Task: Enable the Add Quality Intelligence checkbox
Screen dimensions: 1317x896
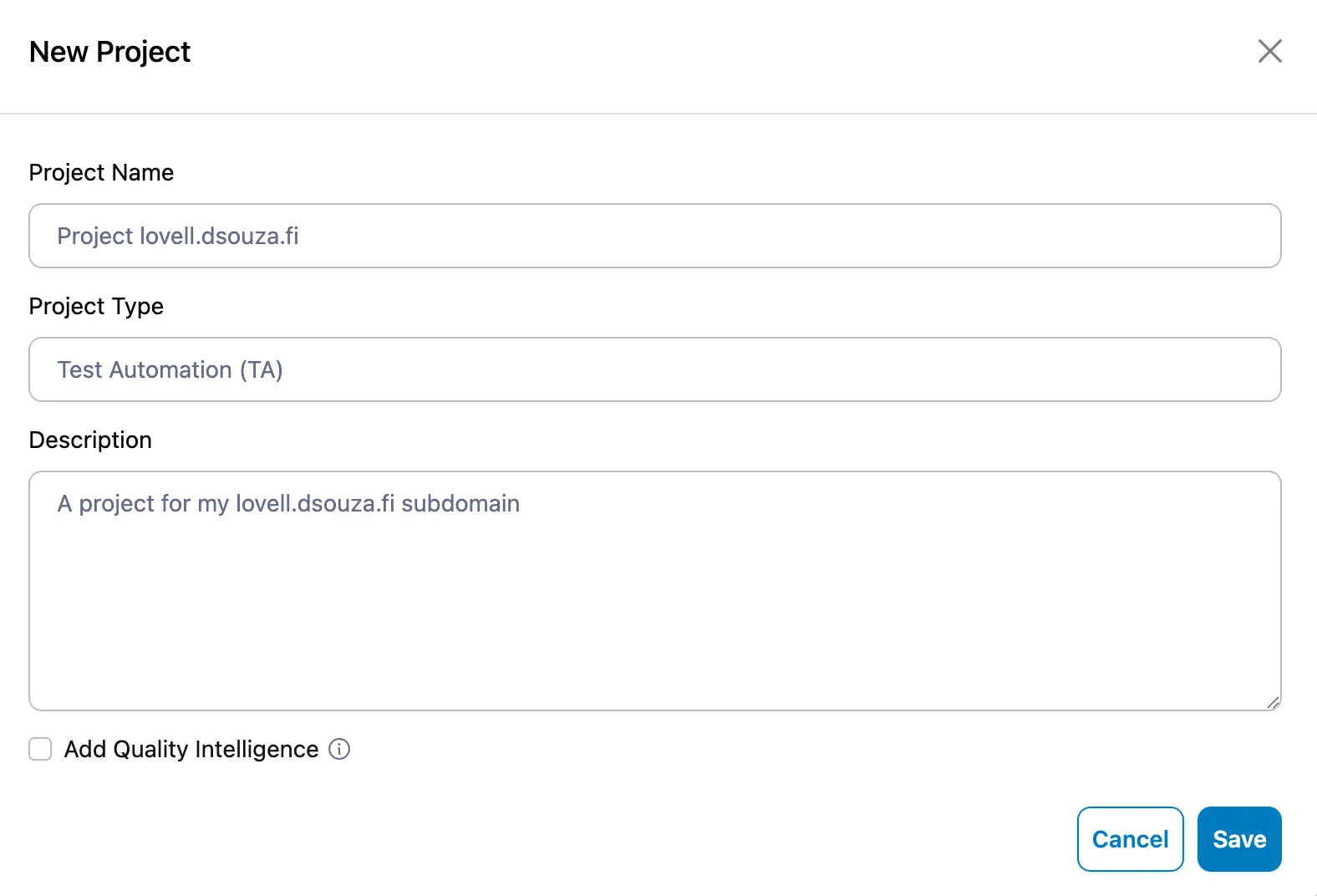Action: point(40,749)
